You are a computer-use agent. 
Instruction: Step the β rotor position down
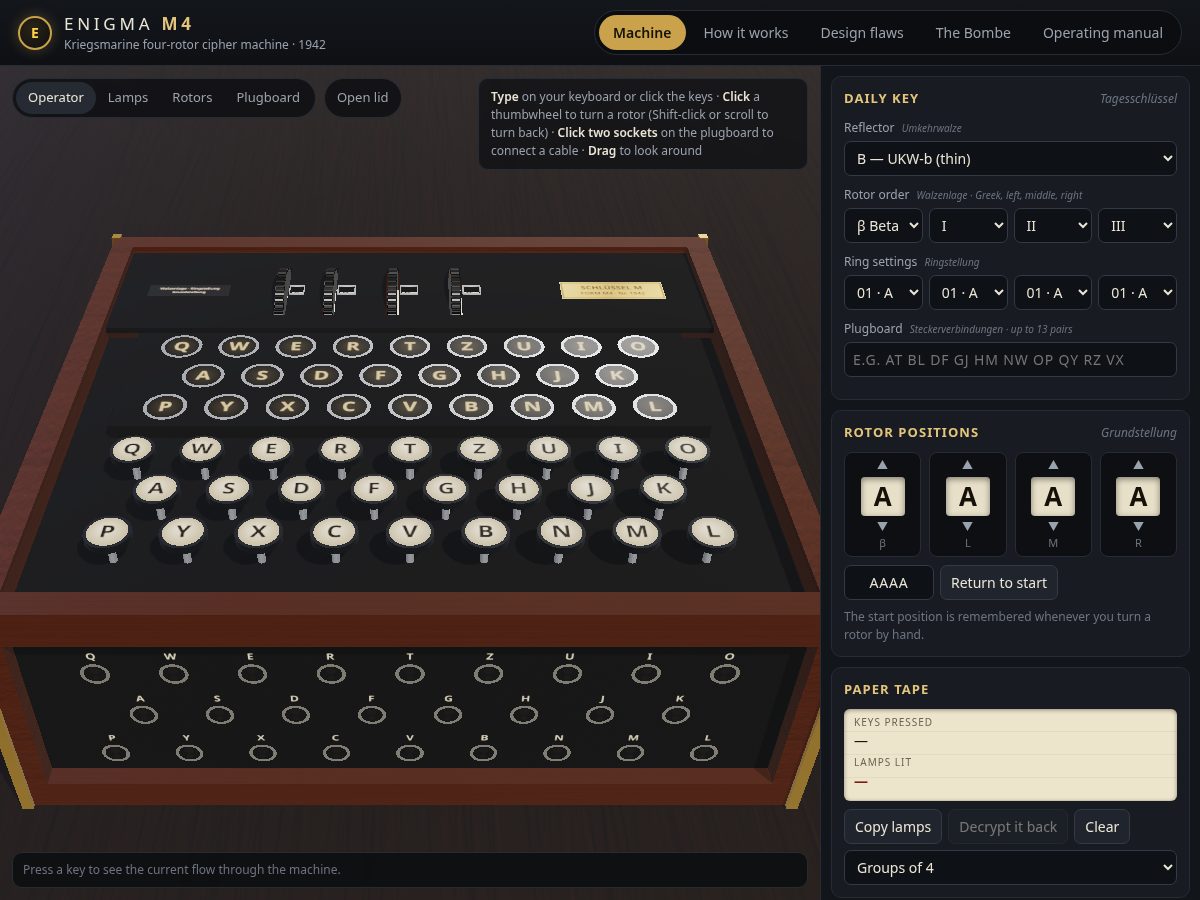[882, 527]
